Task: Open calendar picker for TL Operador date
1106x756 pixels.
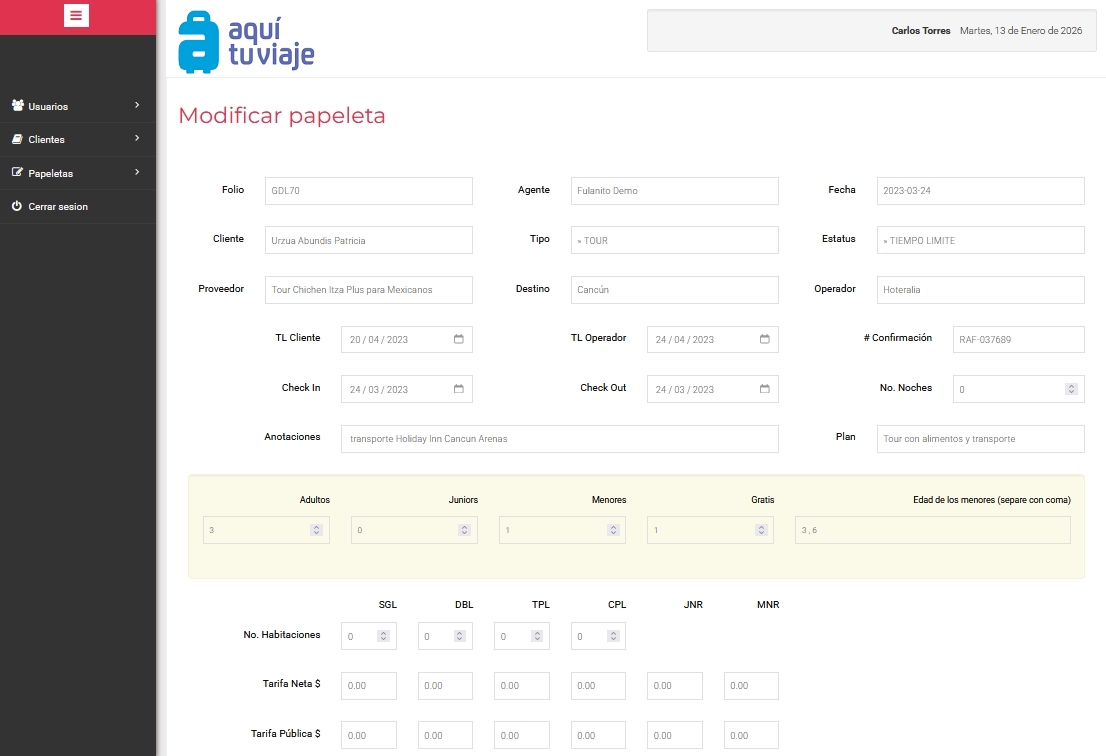Action: point(765,339)
